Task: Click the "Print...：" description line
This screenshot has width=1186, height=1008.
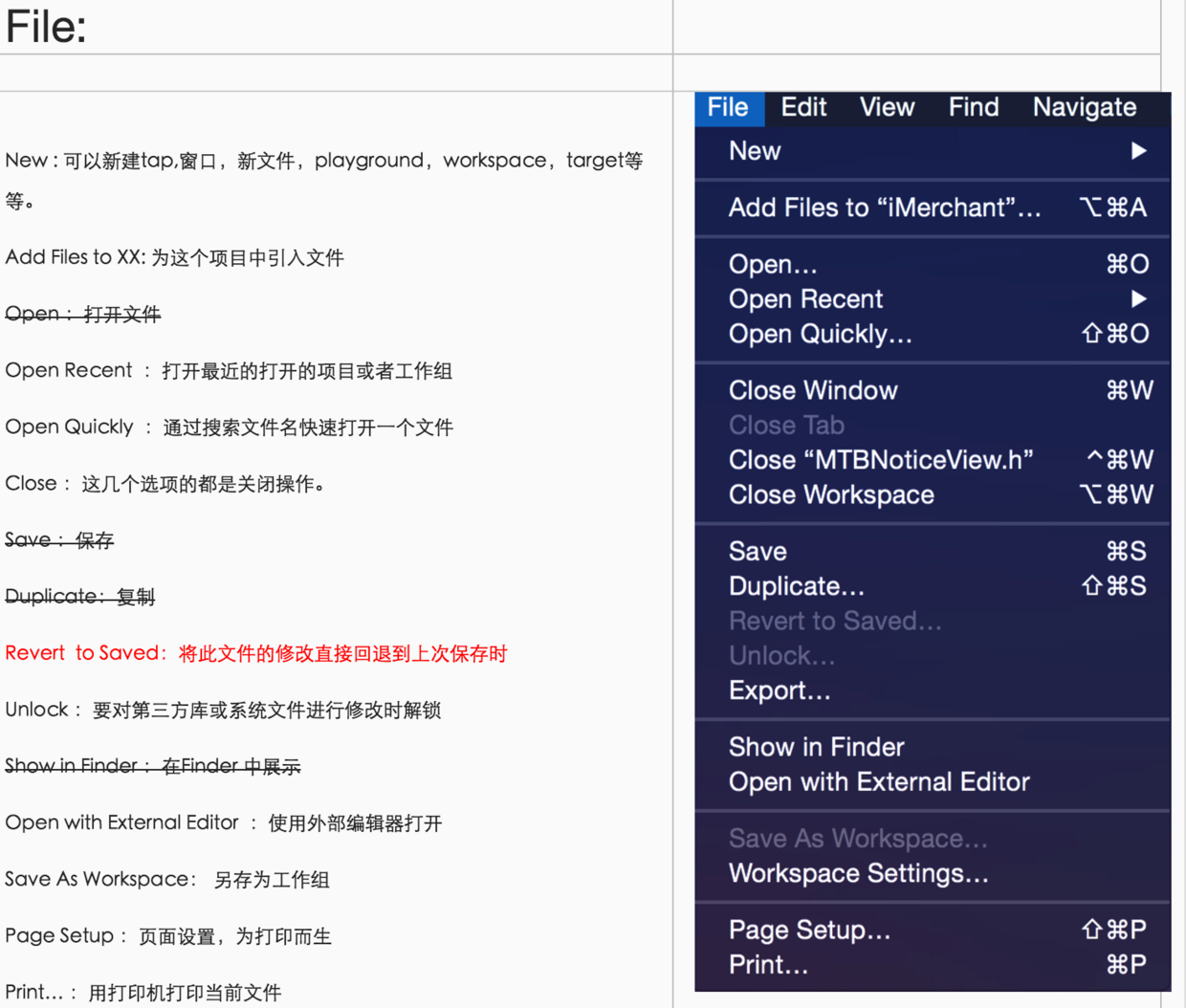Action: coord(143,992)
